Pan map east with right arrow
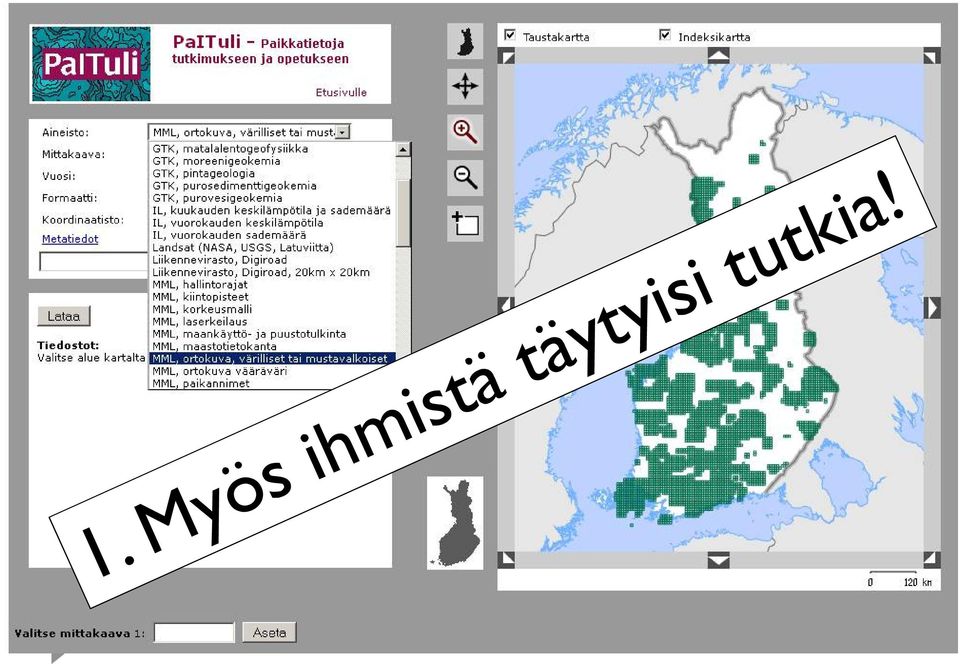The image size is (960, 664). 931,307
